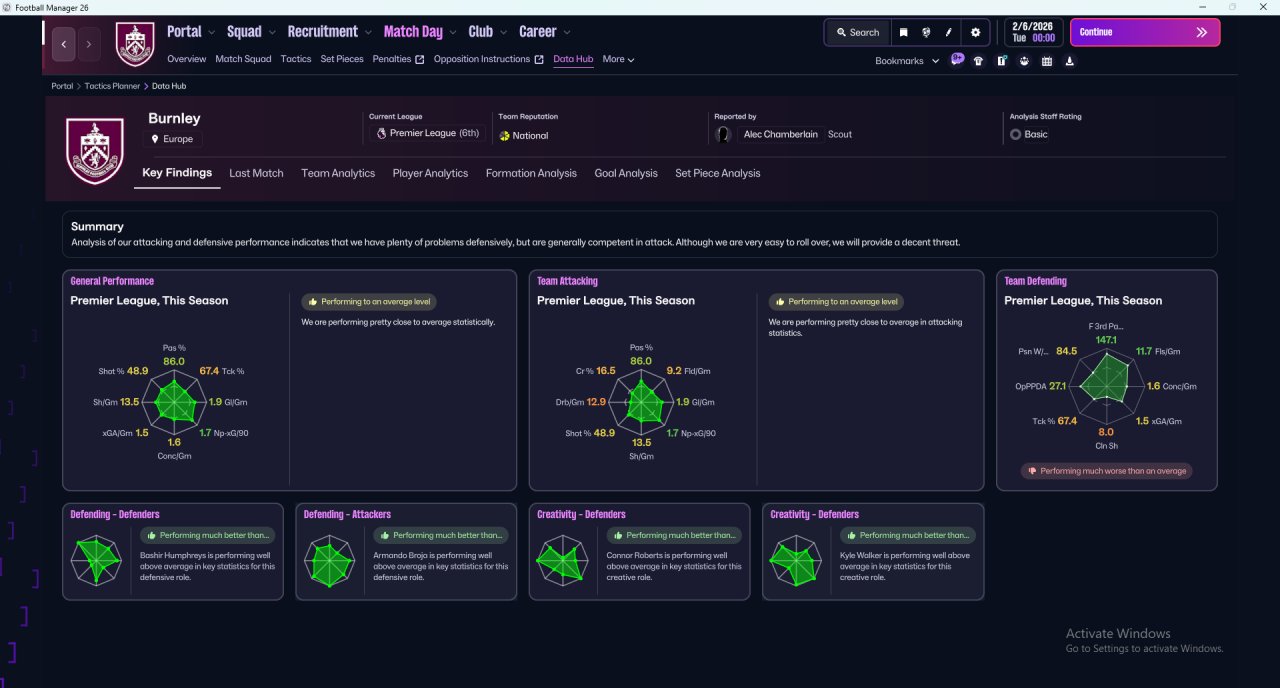Switch to the Set Piece Analysis tab

pos(717,173)
